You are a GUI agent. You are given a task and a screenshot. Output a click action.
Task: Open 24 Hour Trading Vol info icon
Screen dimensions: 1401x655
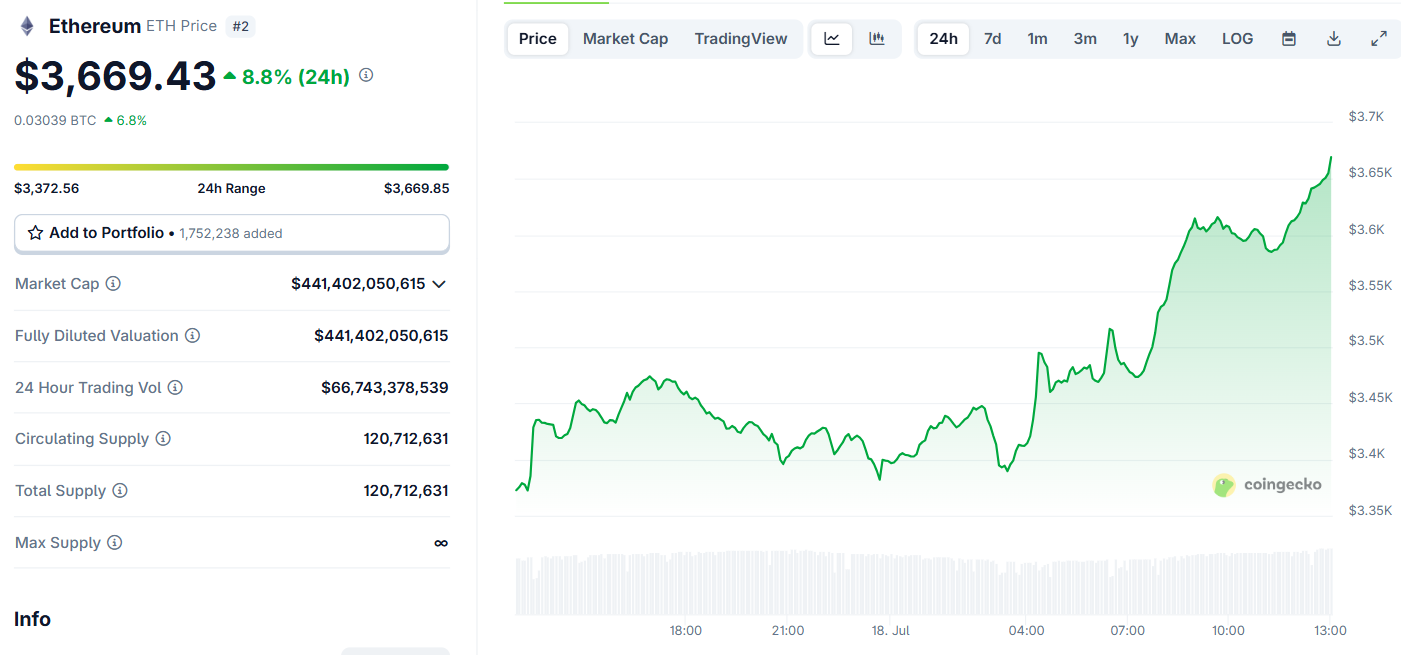[x=175, y=388]
